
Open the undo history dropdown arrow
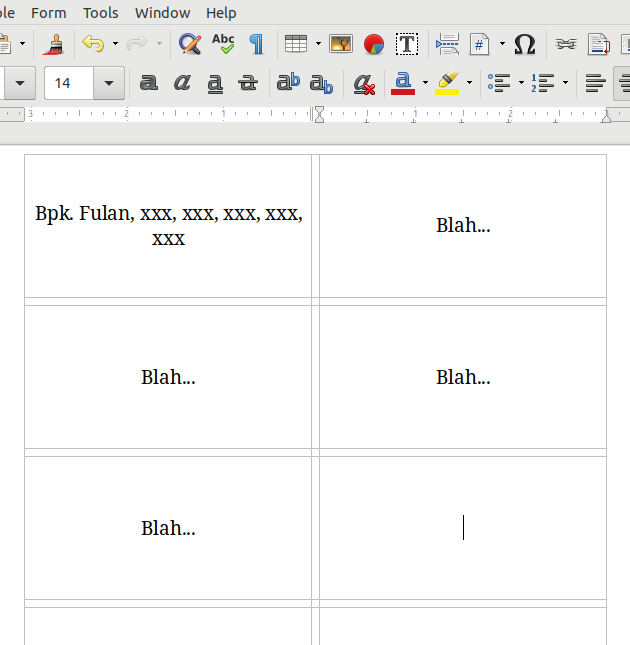click(x=116, y=44)
